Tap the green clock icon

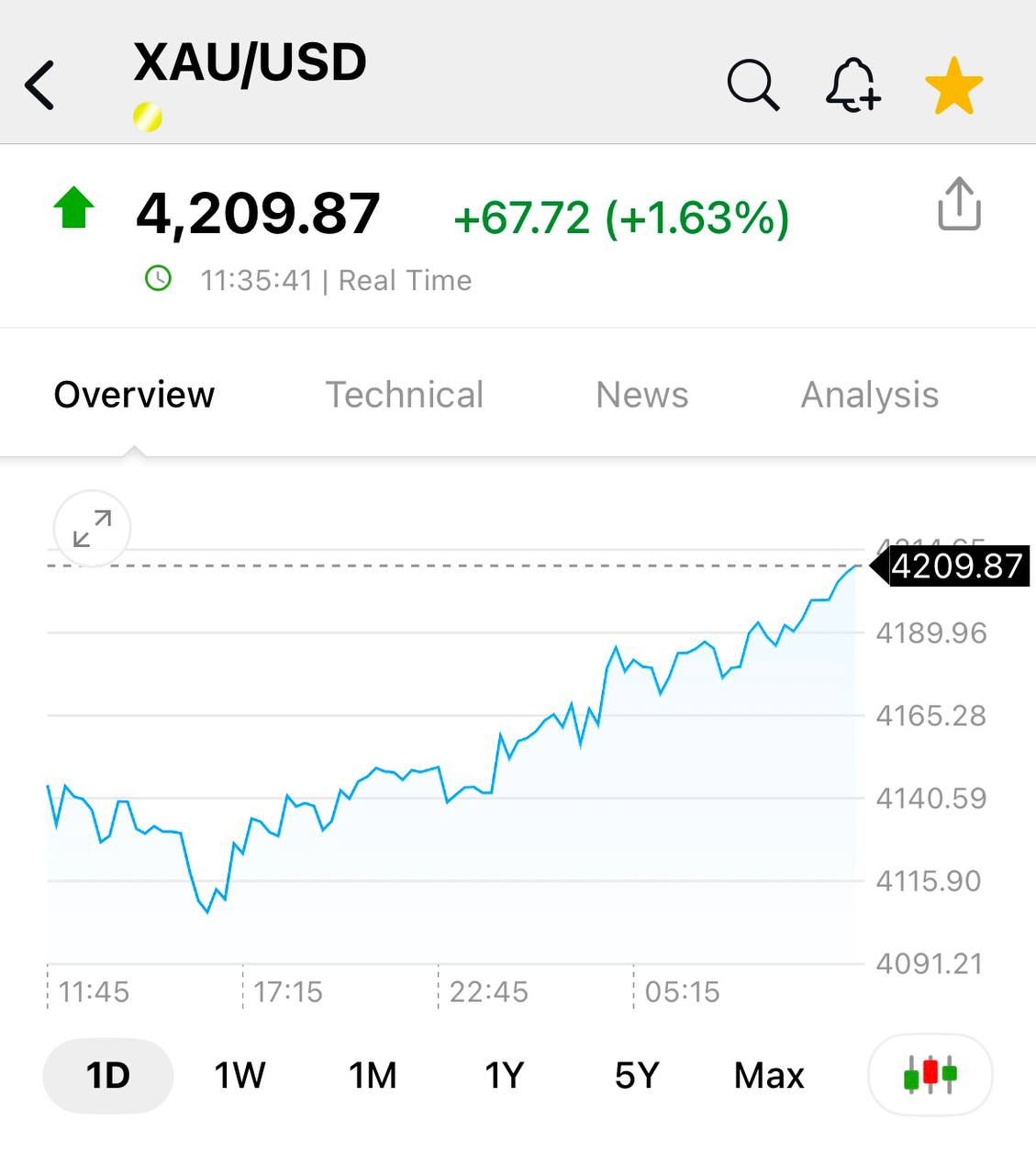pyautogui.click(x=159, y=278)
